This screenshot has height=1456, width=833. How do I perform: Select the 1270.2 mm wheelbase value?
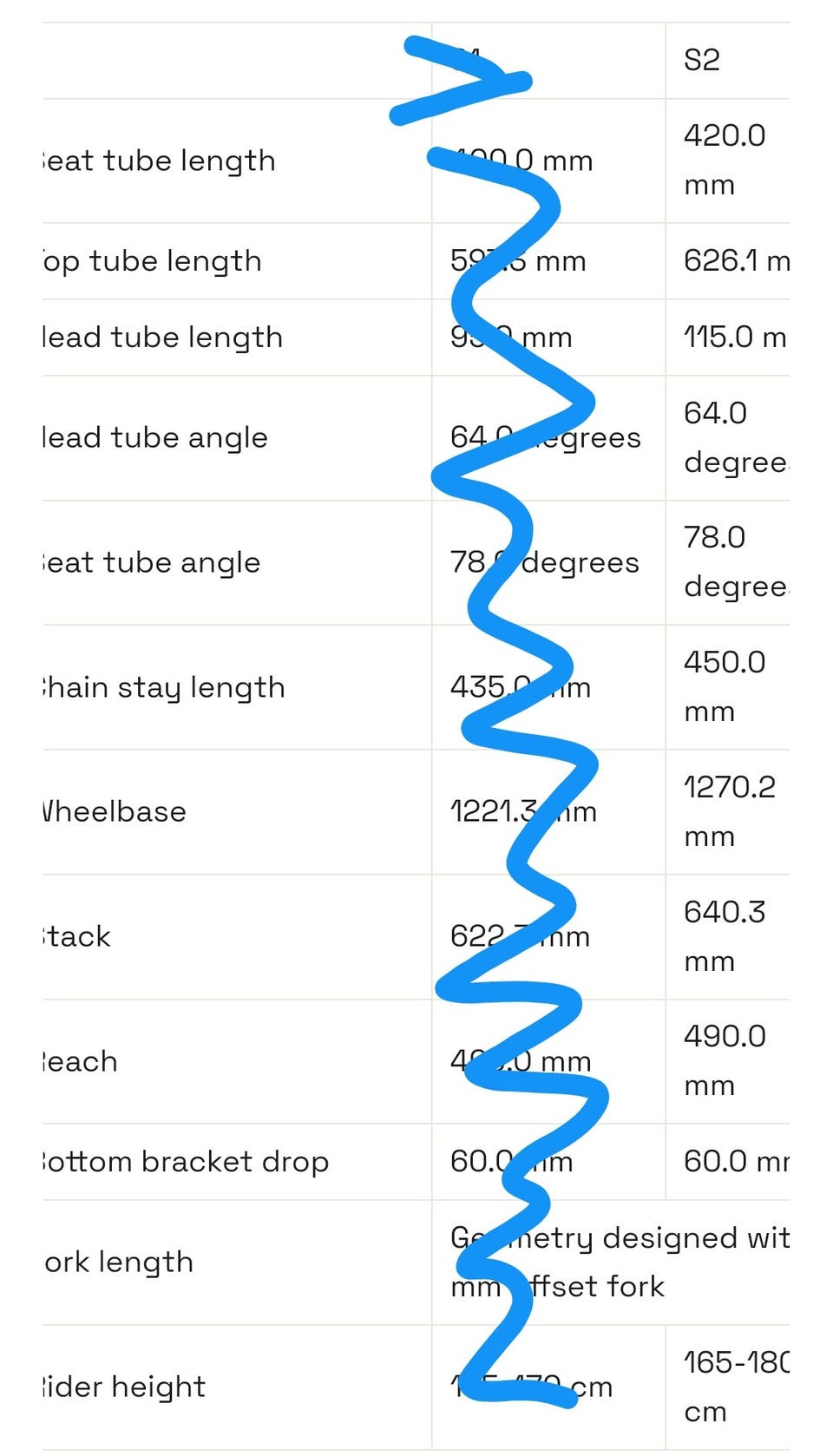point(729,811)
